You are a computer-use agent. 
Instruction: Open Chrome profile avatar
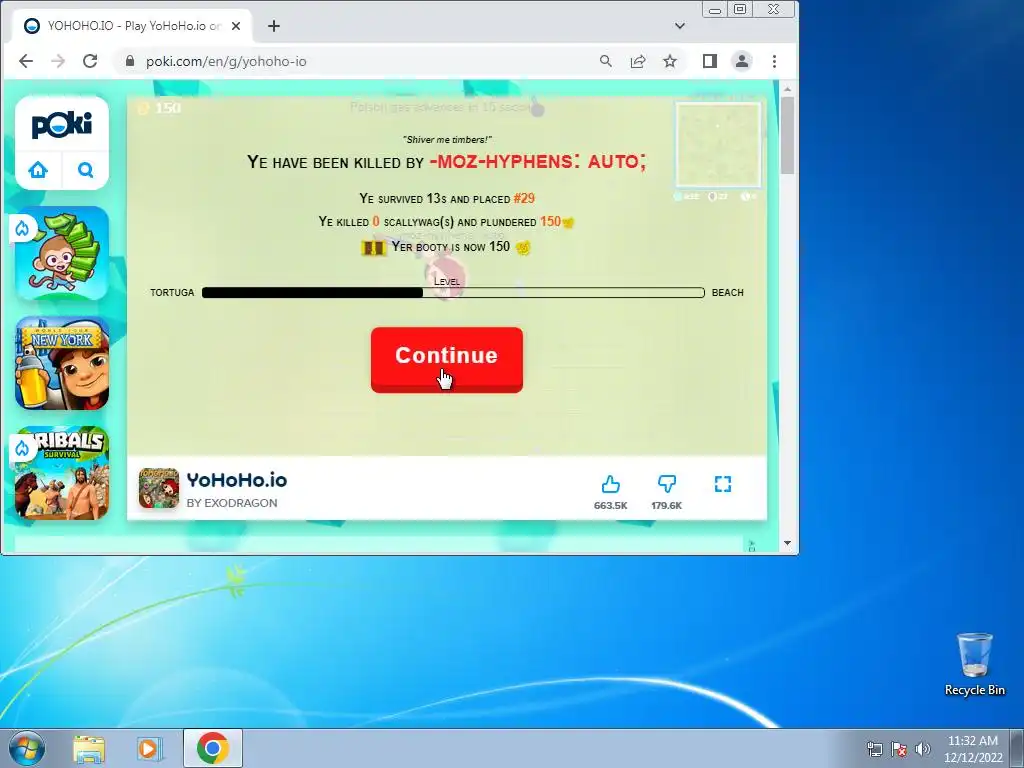click(742, 61)
